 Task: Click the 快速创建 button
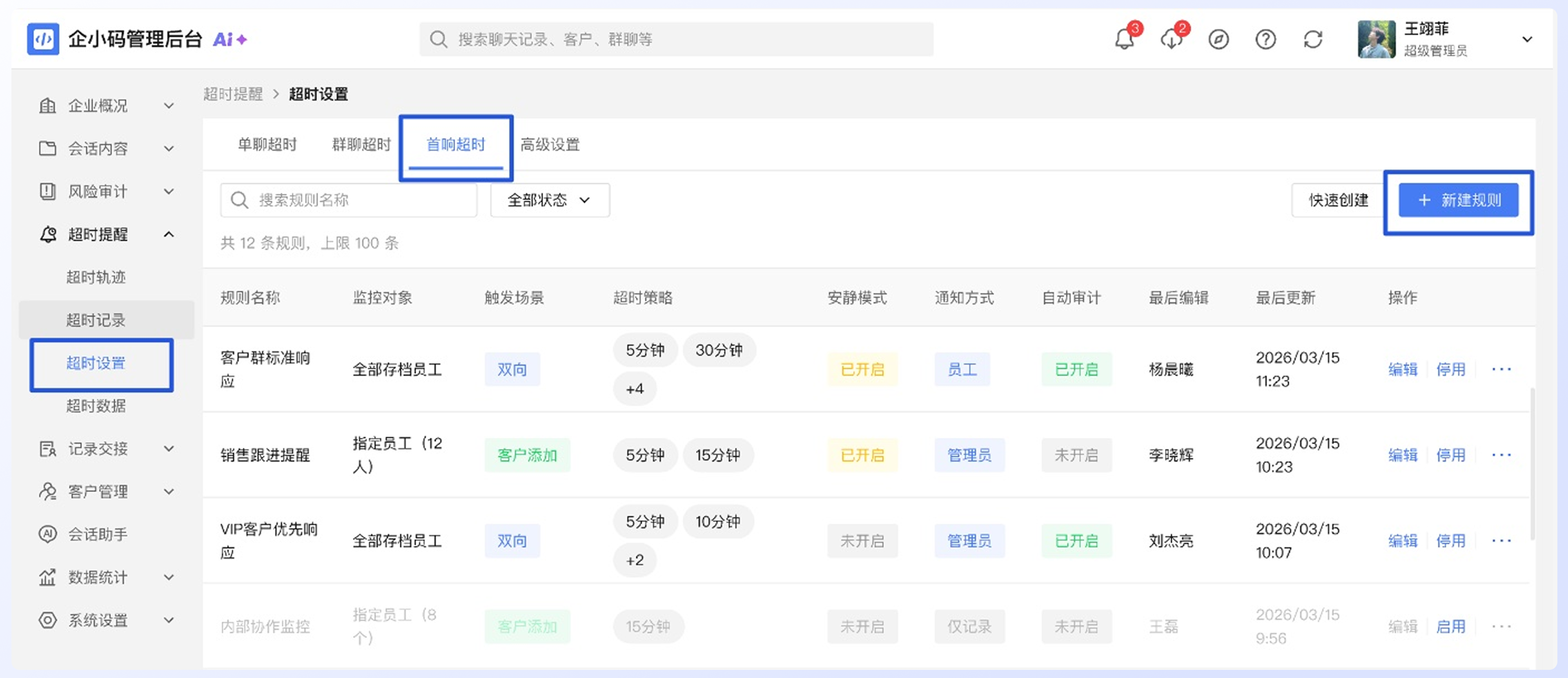(1339, 200)
